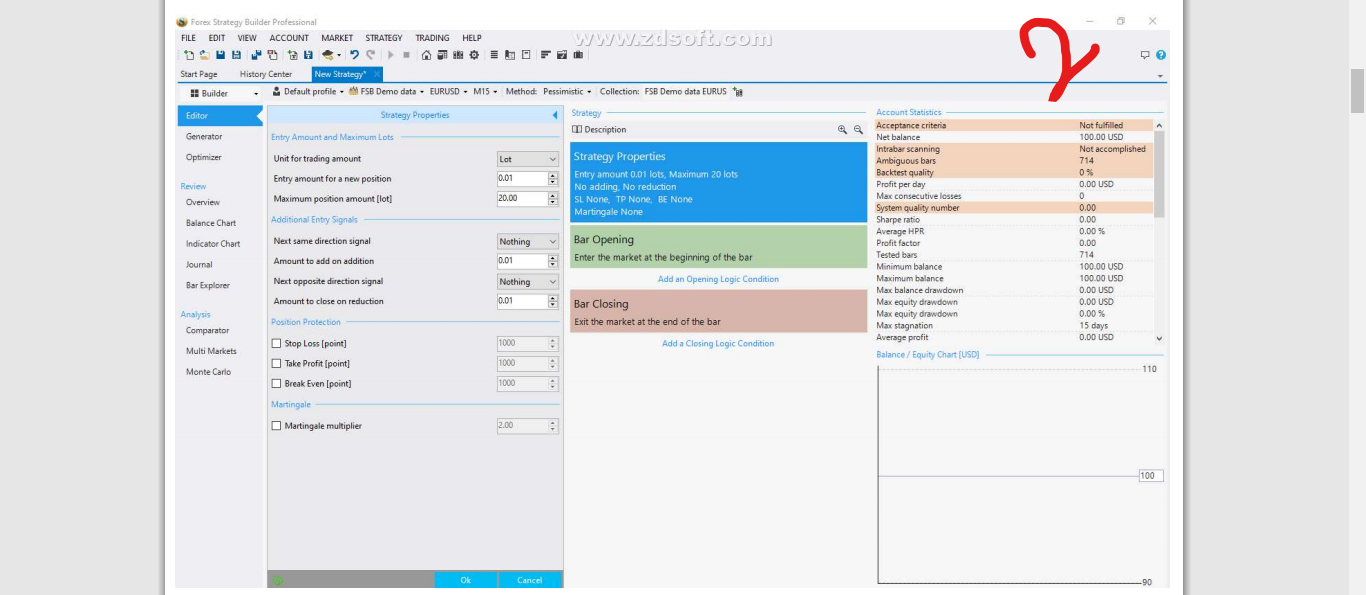
Task: Go to the Home page icon
Action: click(x=427, y=55)
